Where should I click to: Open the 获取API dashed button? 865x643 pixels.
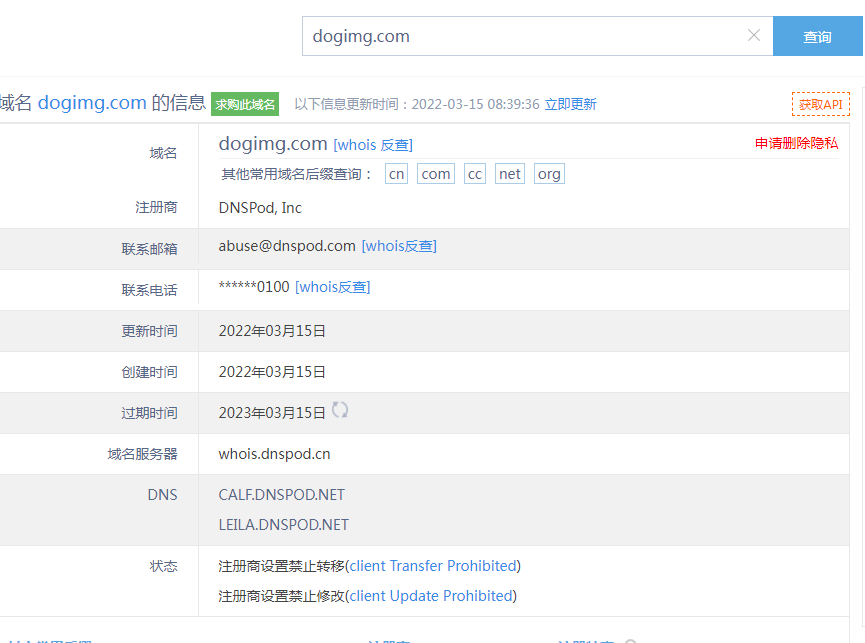click(820, 104)
